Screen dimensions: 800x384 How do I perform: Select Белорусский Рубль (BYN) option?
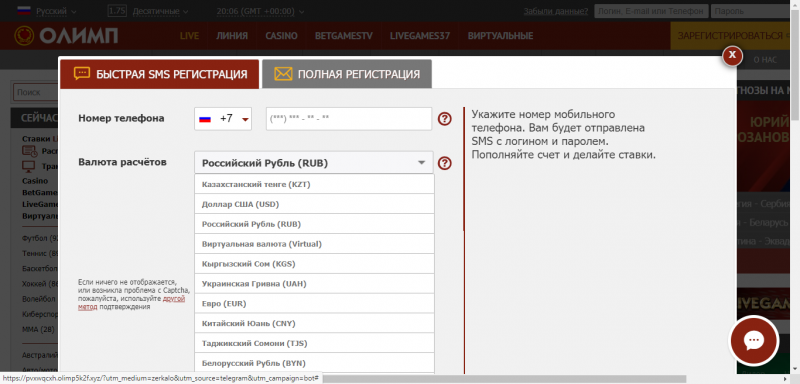314,363
